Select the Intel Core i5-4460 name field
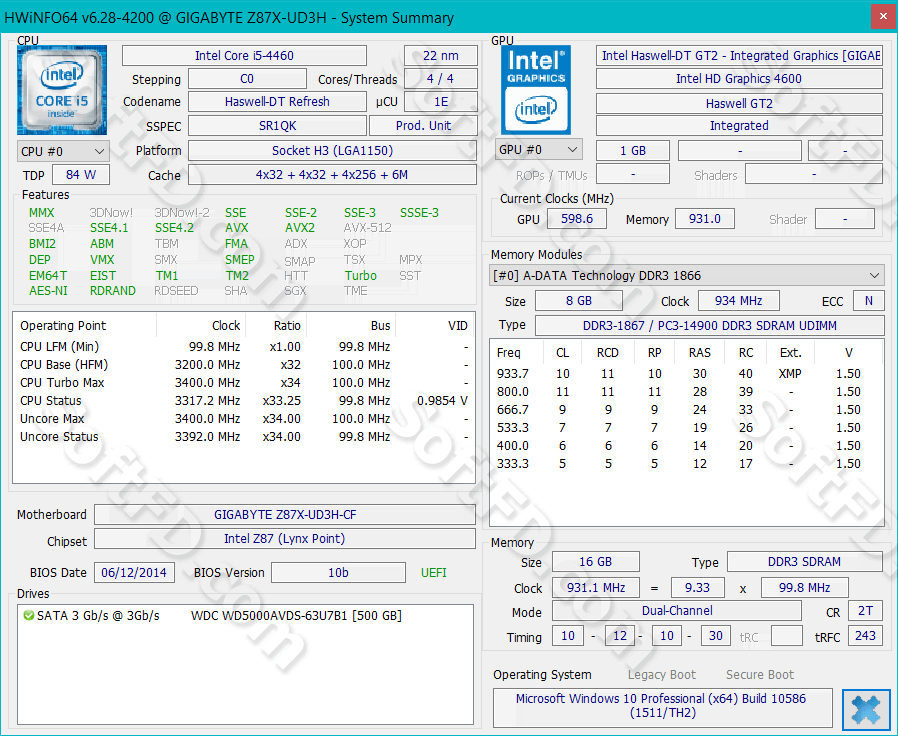This screenshot has height=736, width=898. click(x=245, y=56)
